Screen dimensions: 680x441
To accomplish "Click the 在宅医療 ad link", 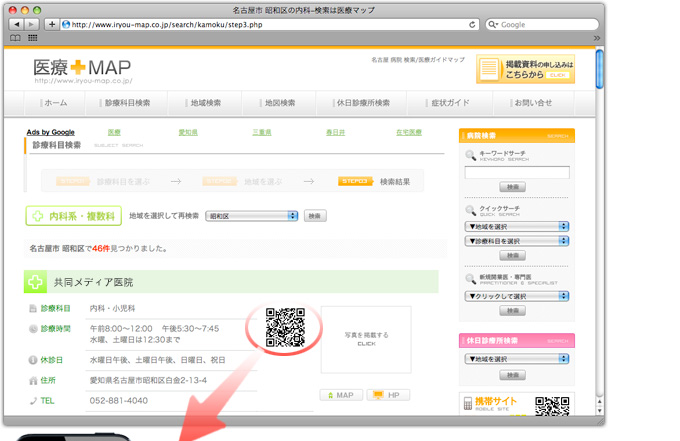I will tap(409, 132).
